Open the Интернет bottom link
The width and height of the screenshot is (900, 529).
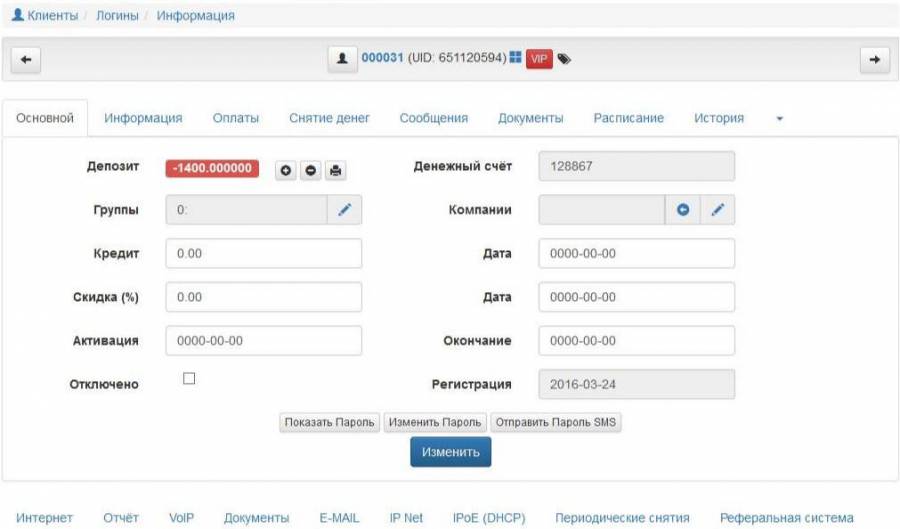click(x=44, y=518)
